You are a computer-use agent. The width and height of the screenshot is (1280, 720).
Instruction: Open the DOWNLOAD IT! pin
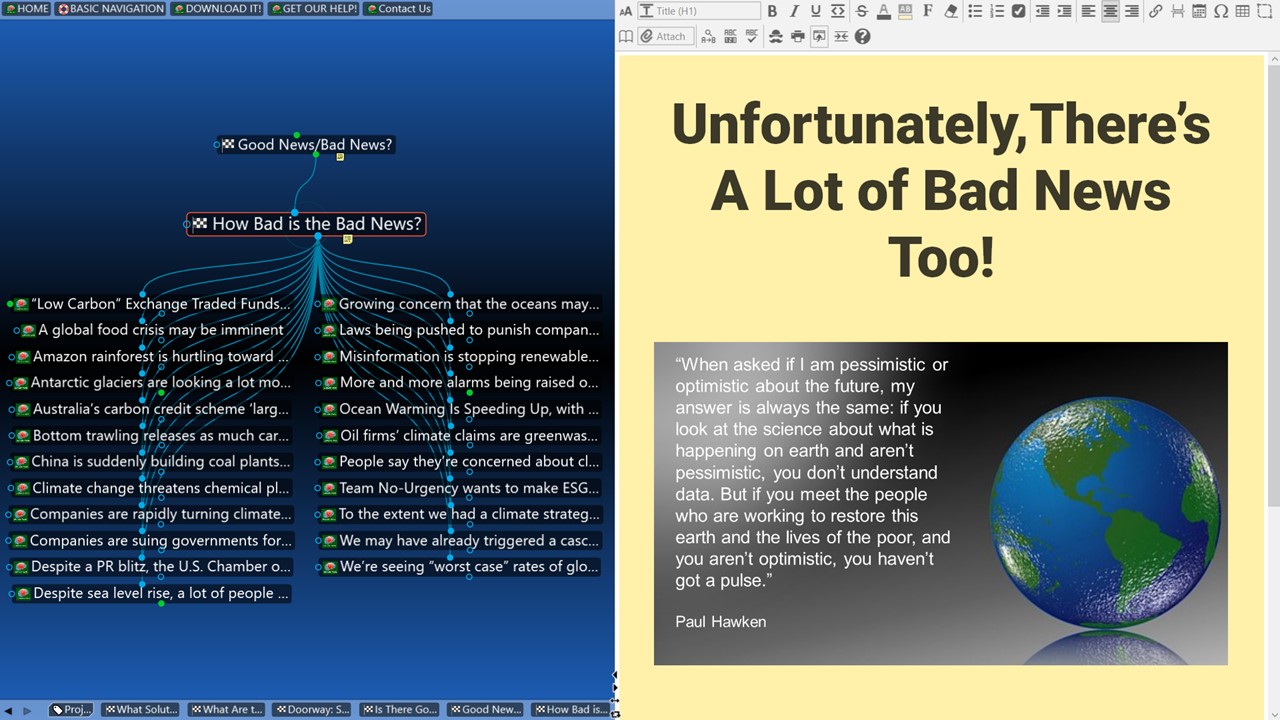(x=217, y=9)
